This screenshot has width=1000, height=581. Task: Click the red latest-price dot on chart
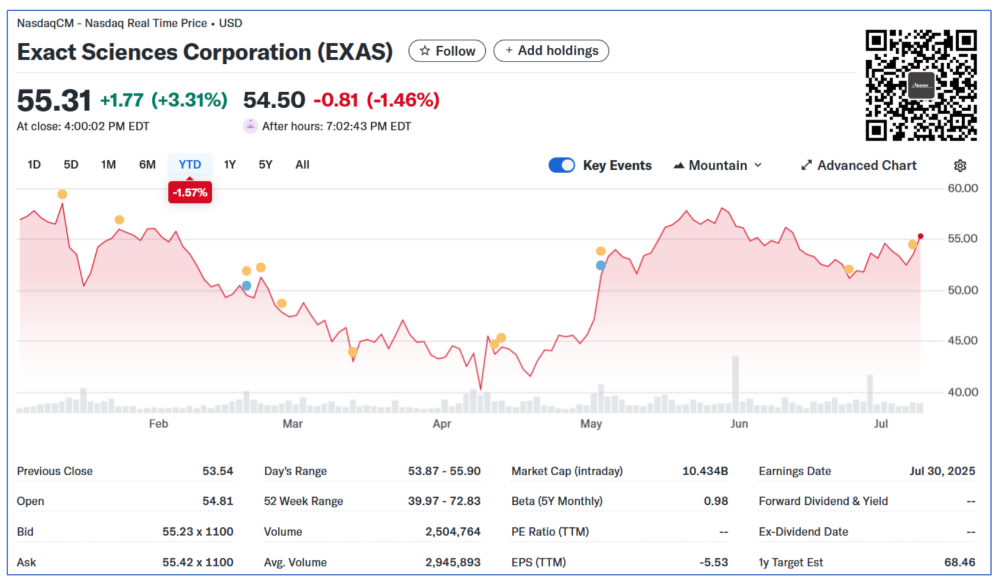(920, 237)
